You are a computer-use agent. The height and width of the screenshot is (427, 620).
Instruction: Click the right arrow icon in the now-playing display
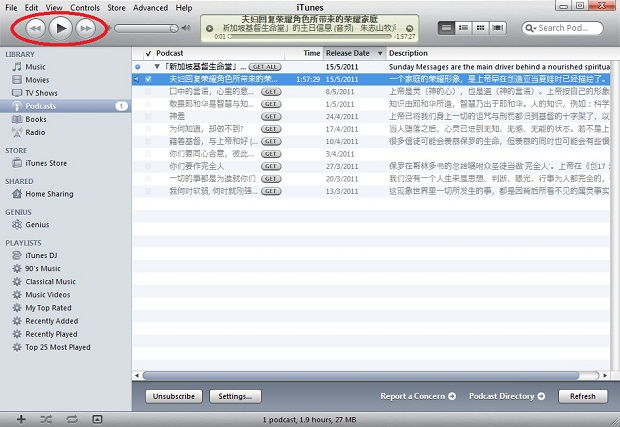click(x=410, y=28)
